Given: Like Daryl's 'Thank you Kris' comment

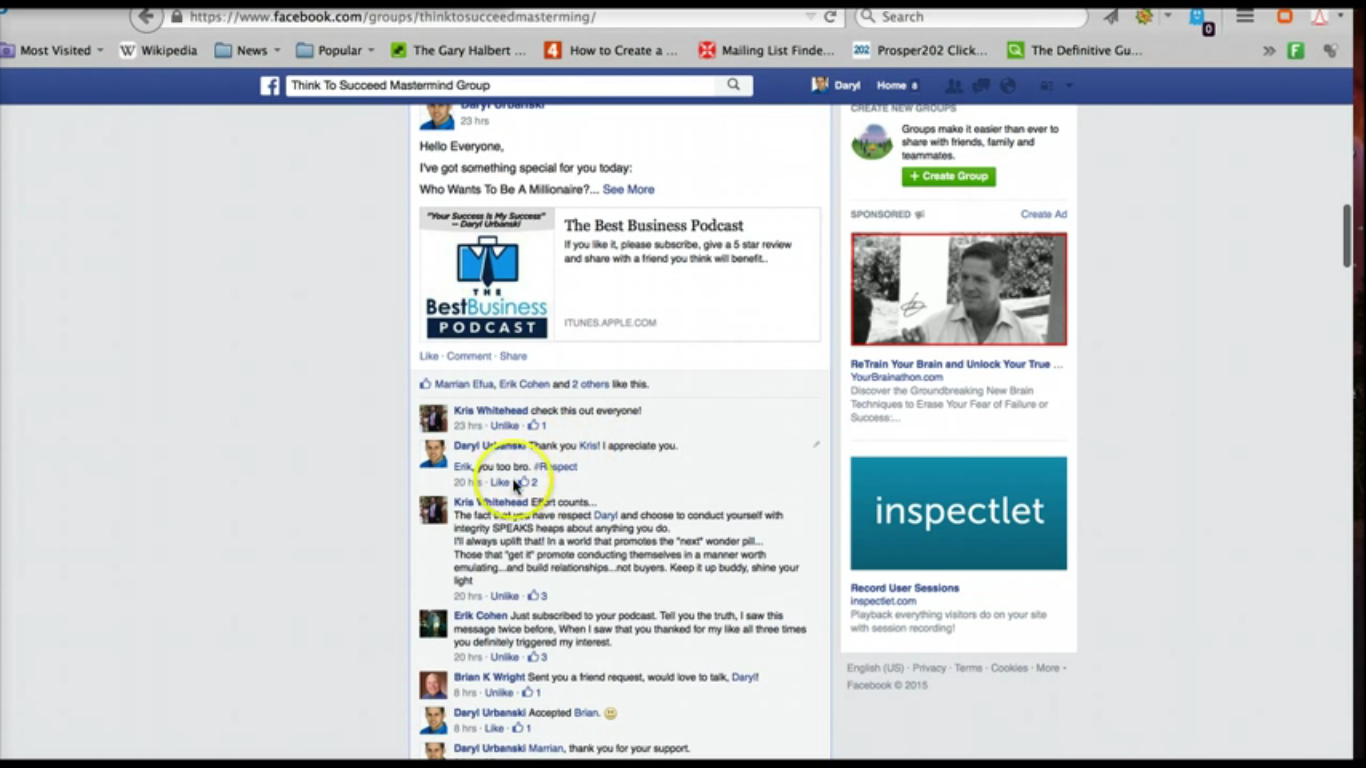Looking at the screenshot, I should coord(499,482).
